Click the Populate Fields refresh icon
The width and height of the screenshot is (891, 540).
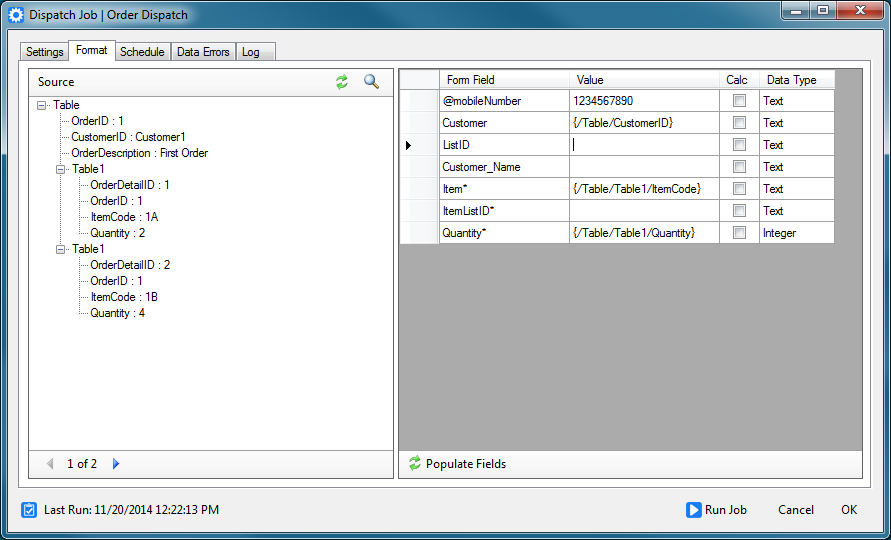click(x=415, y=463)
